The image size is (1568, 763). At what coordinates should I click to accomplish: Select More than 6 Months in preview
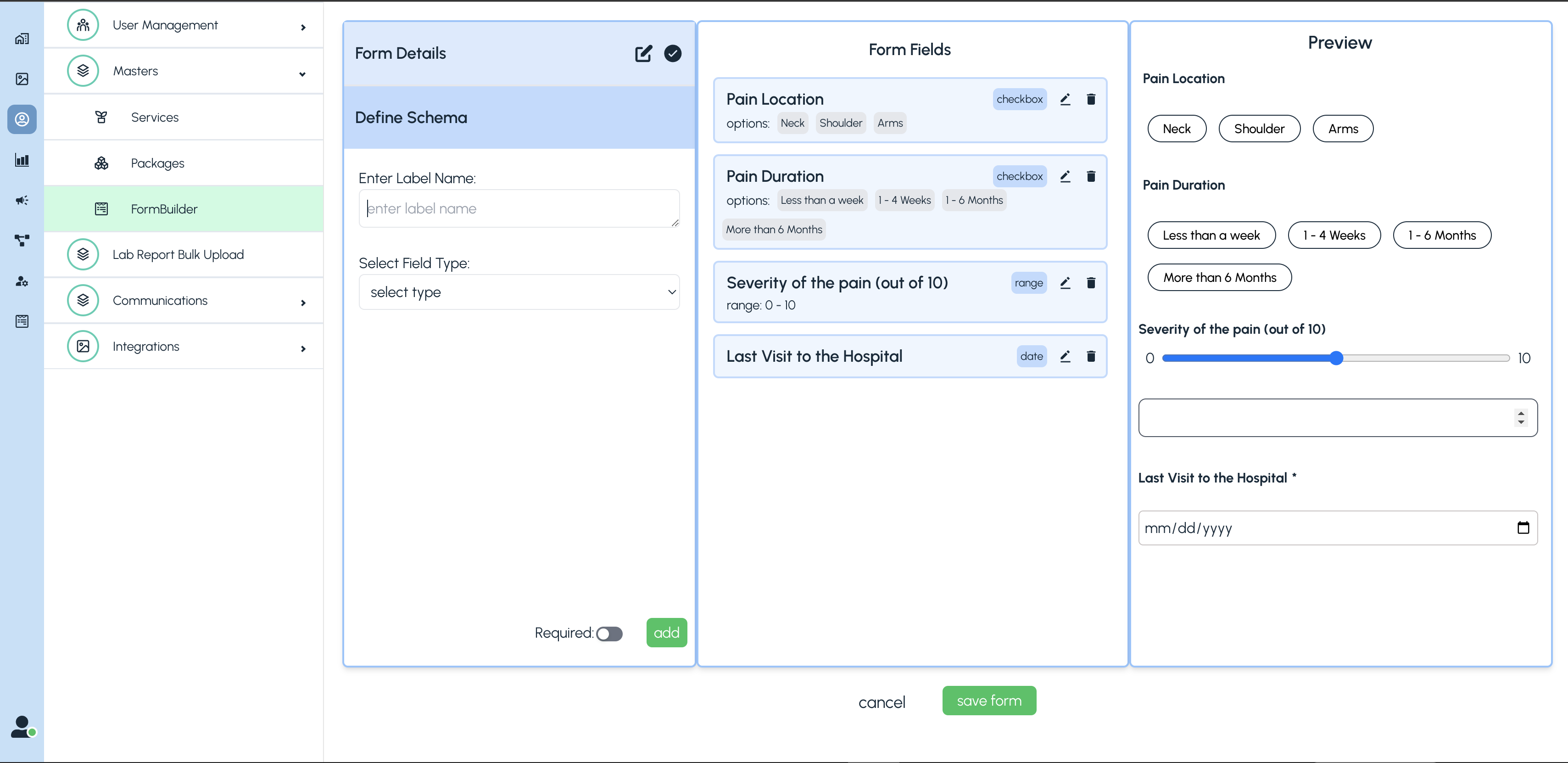click(1220, 278)
